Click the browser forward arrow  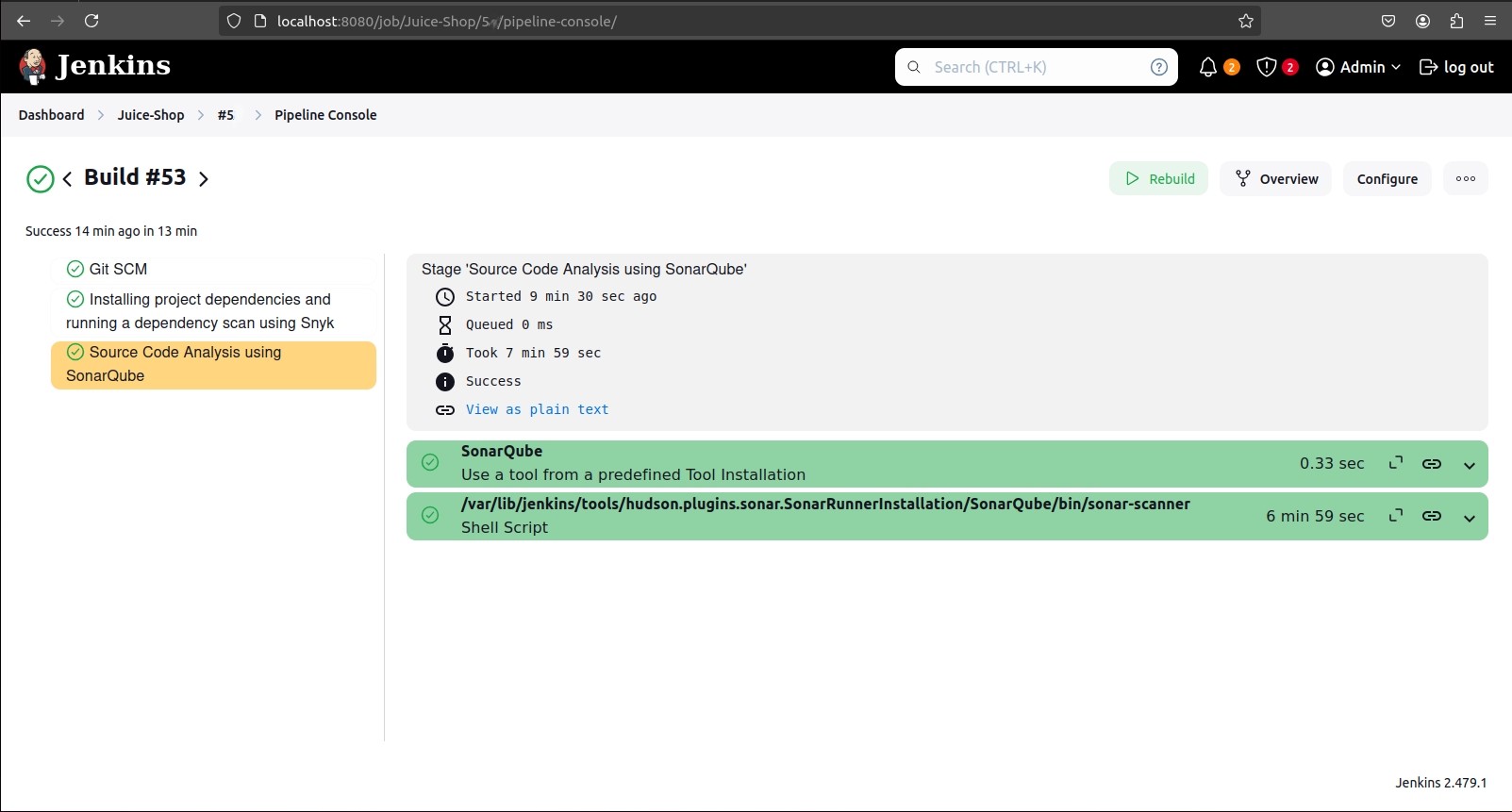tap(58, 21)
